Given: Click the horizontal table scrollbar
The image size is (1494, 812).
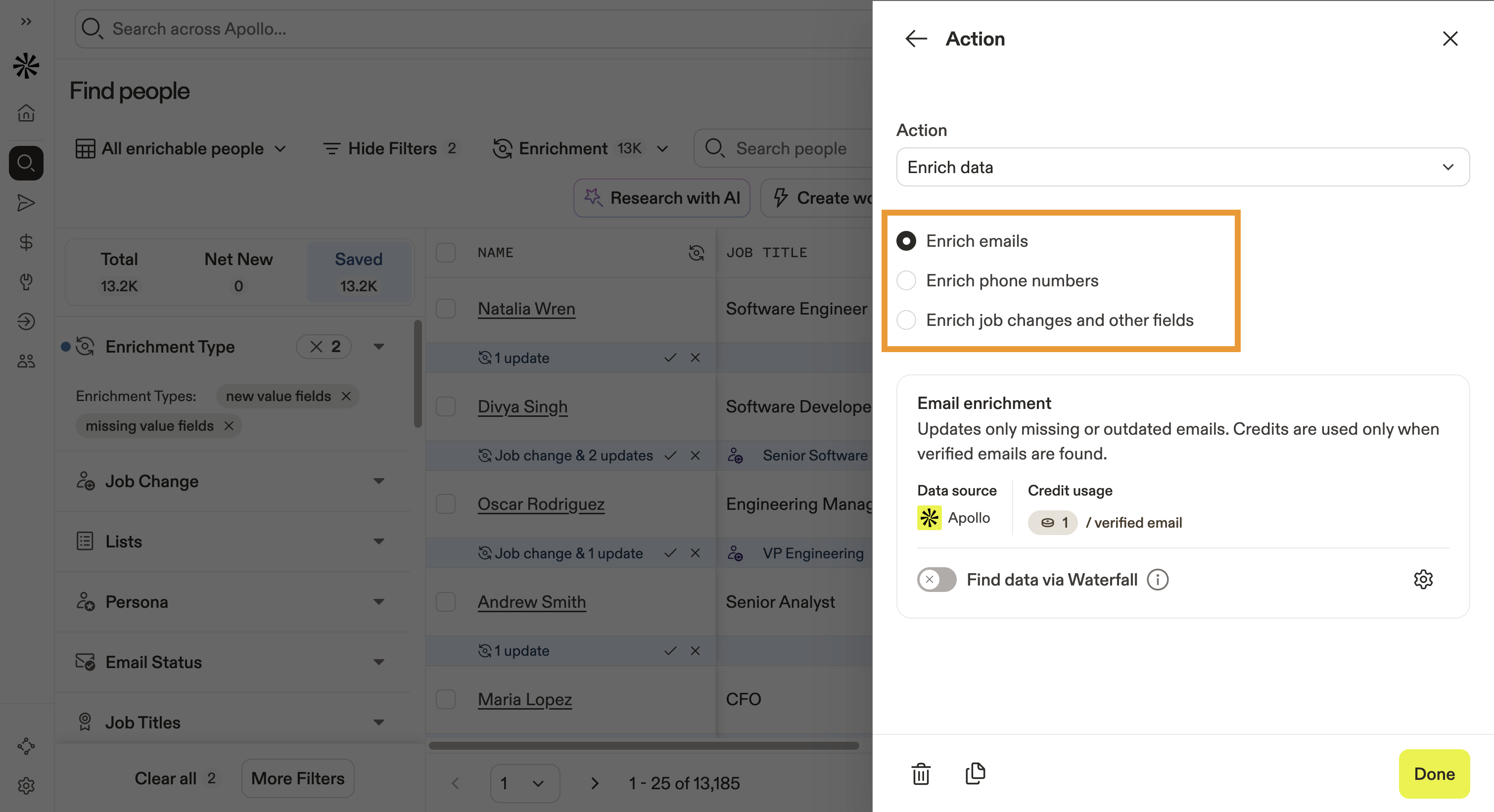Looking at the screenshot, I should coord(643,745).
